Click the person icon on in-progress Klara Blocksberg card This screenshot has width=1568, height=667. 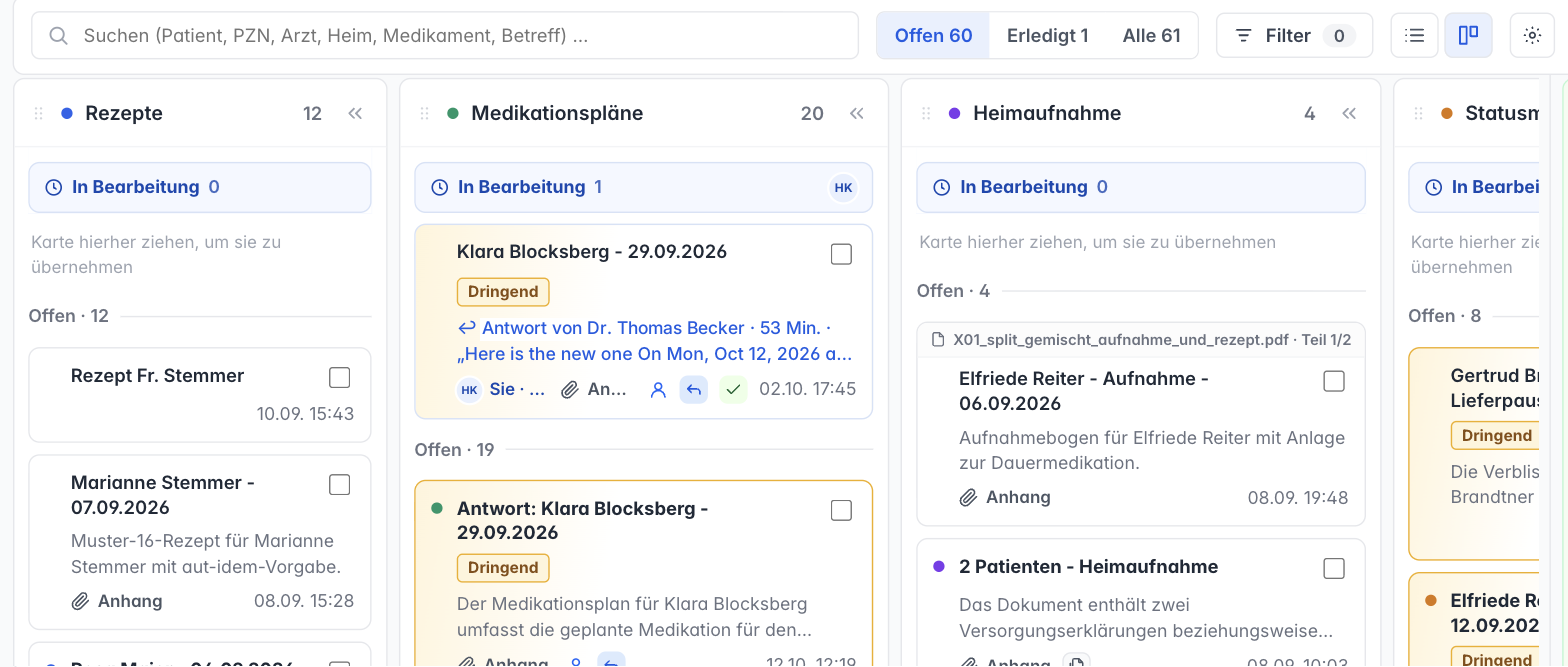click(x=658, y=390)
